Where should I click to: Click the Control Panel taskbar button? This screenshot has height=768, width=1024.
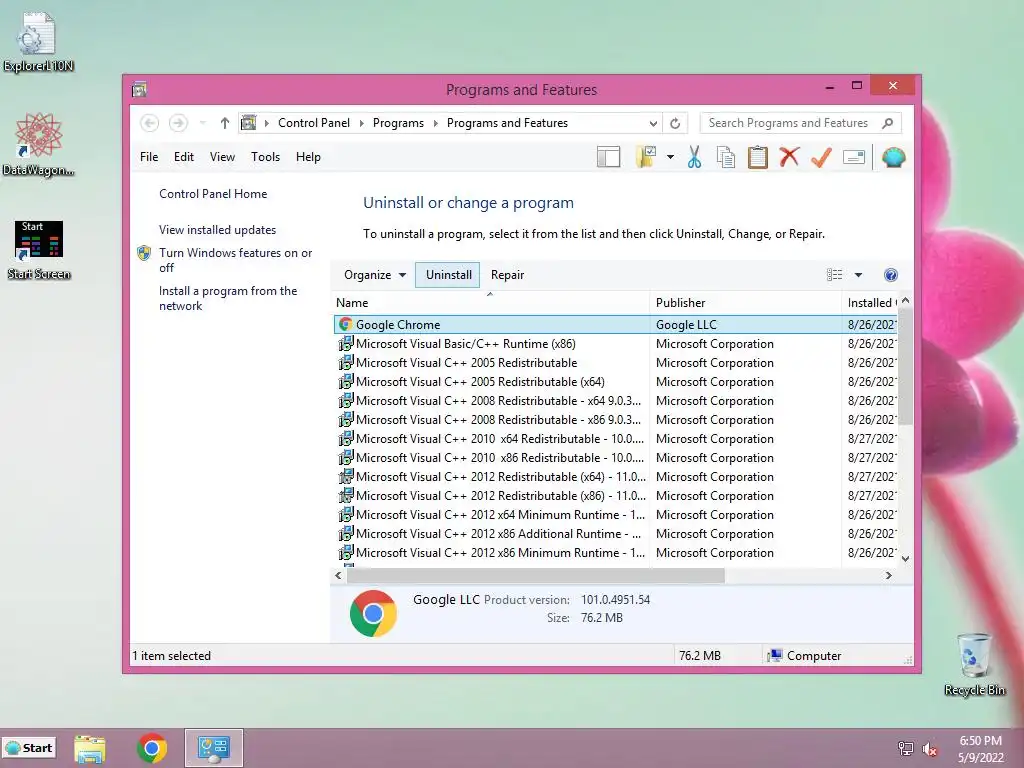point(214,748)
